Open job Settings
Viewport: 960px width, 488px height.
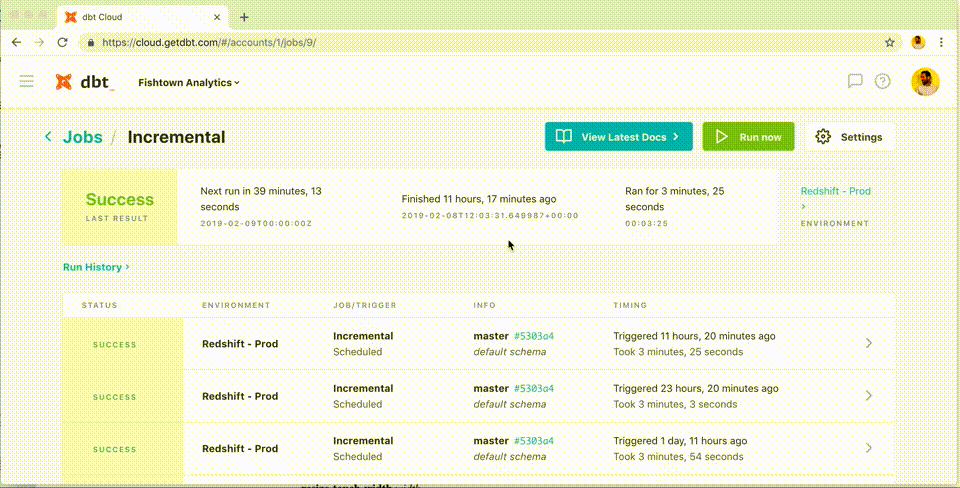coord(850,137)
